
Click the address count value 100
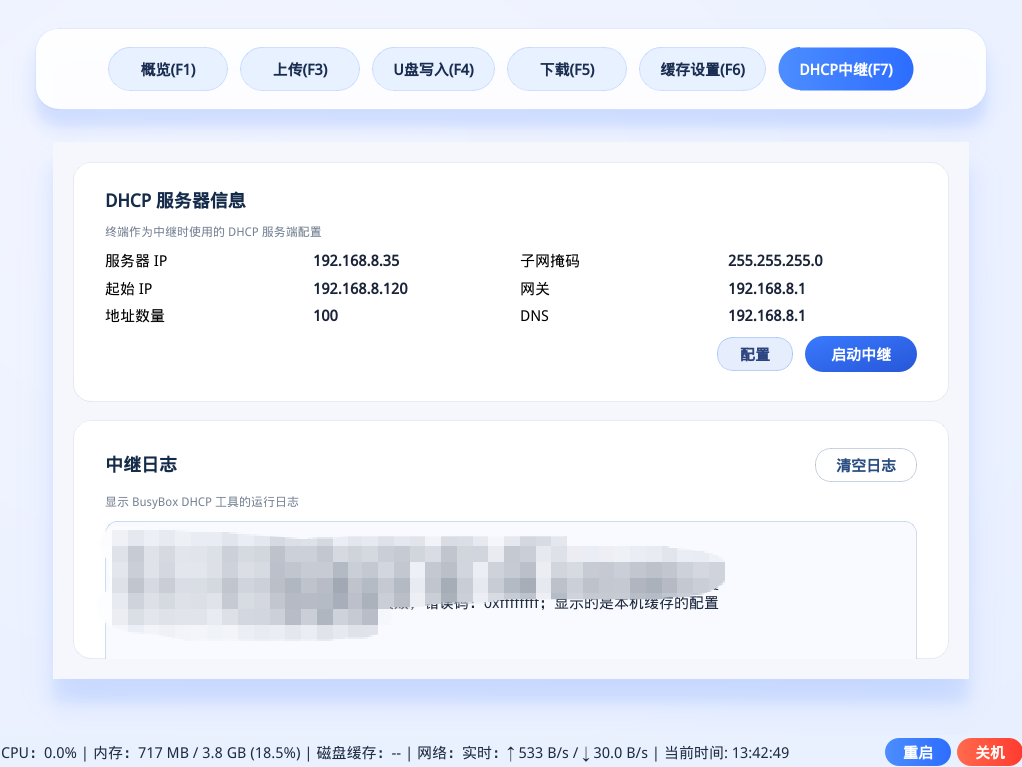coord(325,316)
